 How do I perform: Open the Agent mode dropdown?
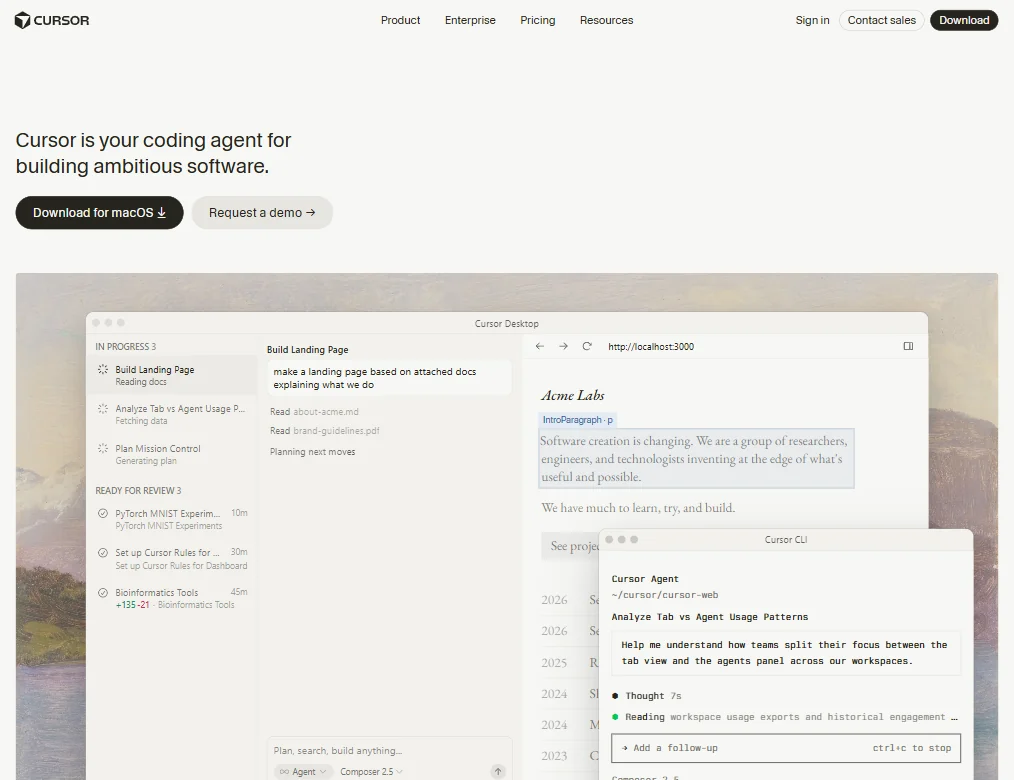click(x=303, y=772)
